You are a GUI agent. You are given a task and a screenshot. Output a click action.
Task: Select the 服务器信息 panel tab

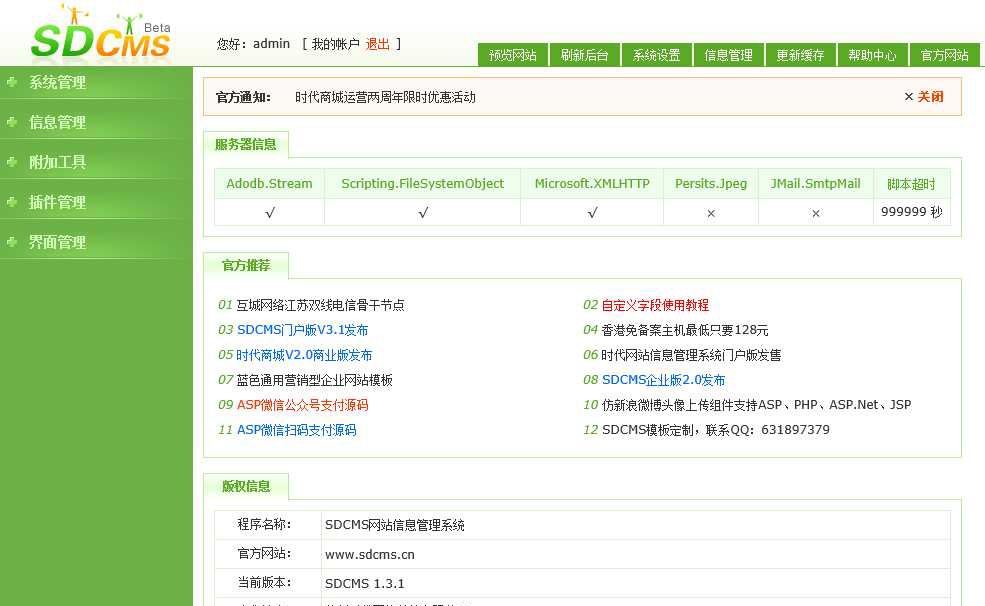tap(246, 144)
